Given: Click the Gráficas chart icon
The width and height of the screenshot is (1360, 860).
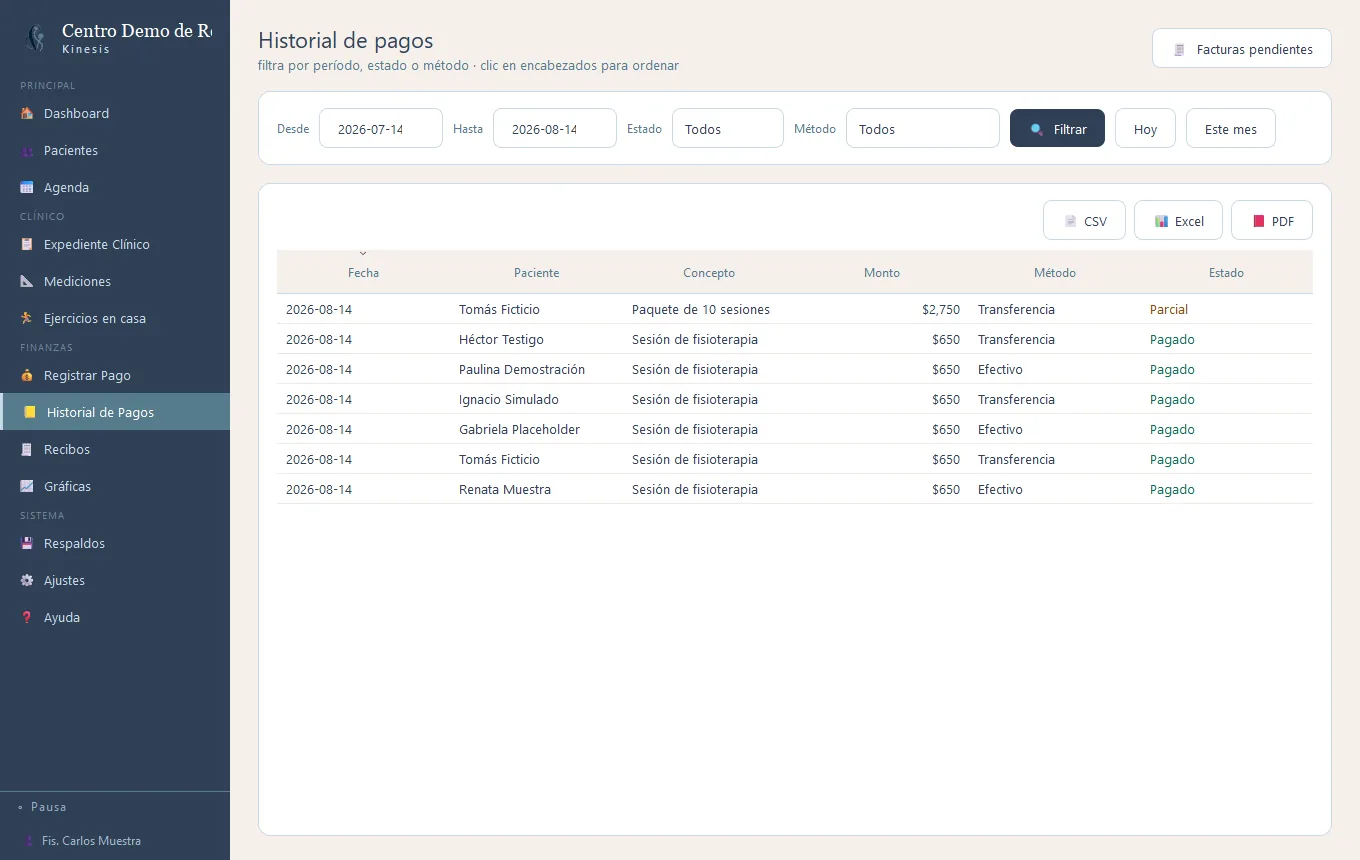Looking at the screenshot, I should pyautogui.click(x=27, y=486).
